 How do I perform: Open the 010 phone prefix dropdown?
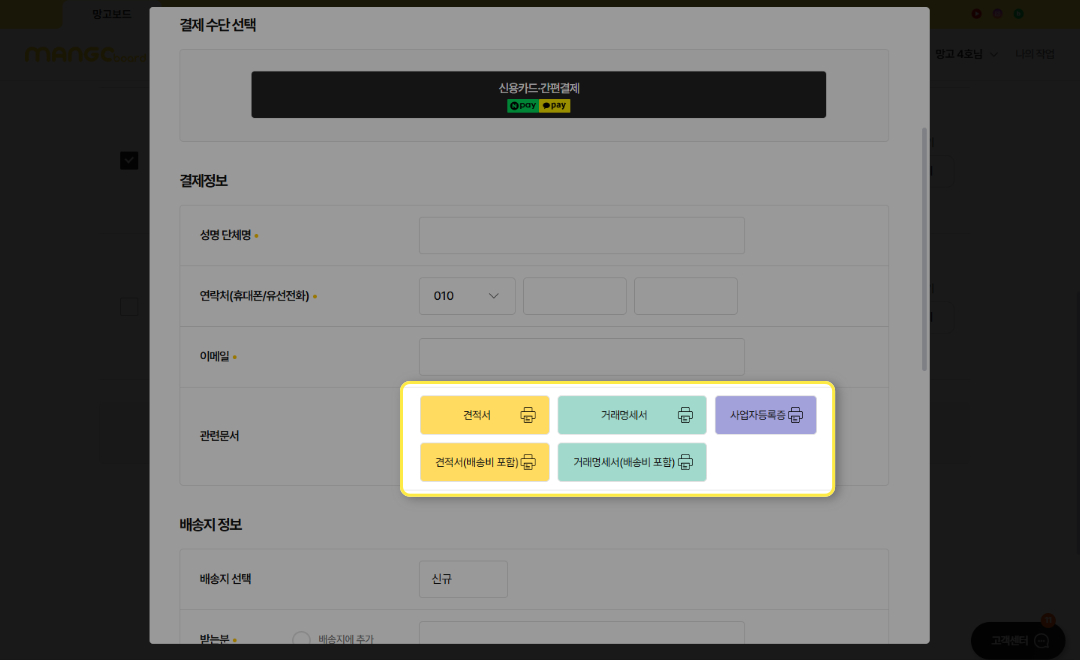pos(467,296)
